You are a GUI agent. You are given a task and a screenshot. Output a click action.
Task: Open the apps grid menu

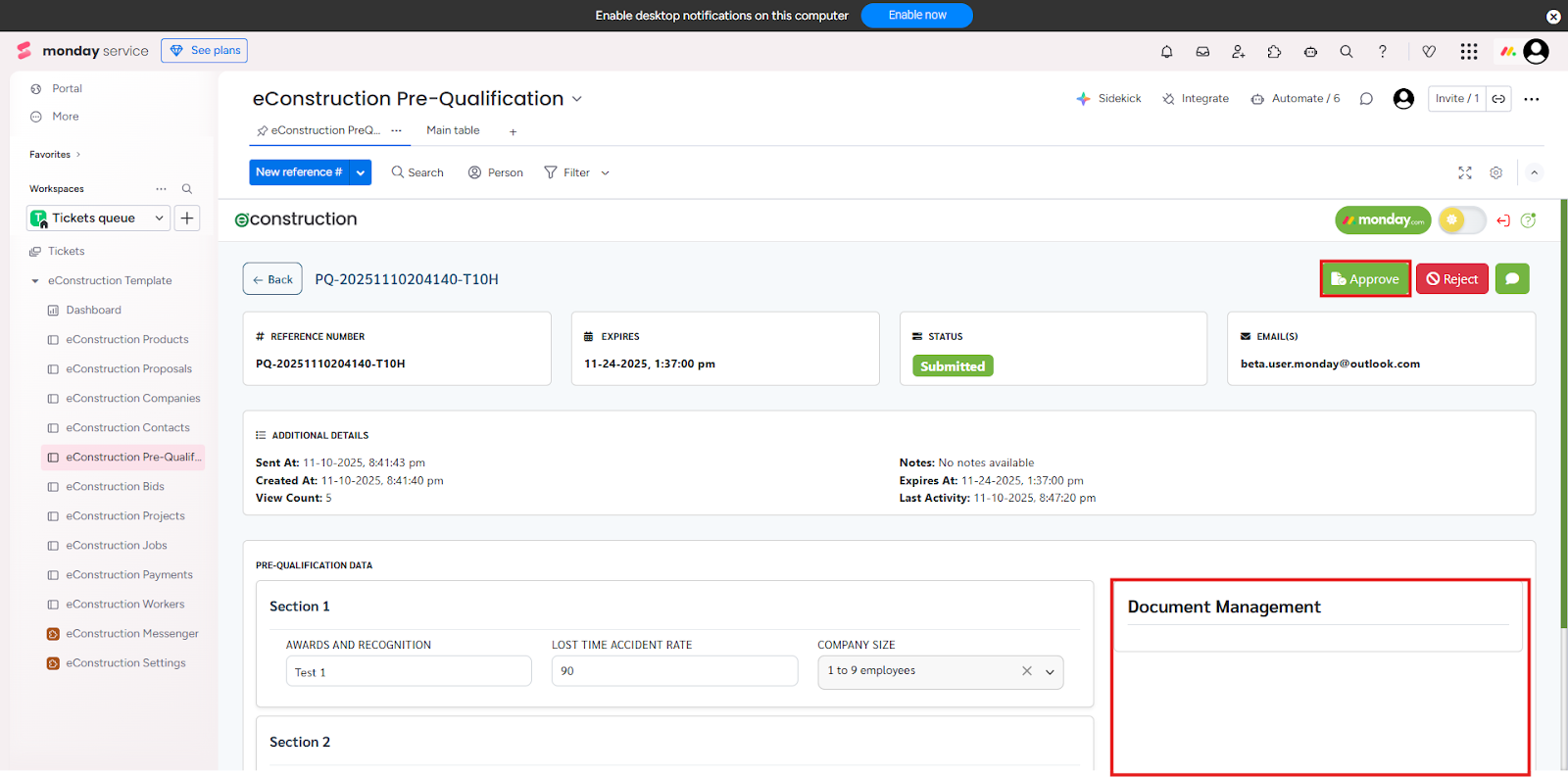(x=1468, y=52)
